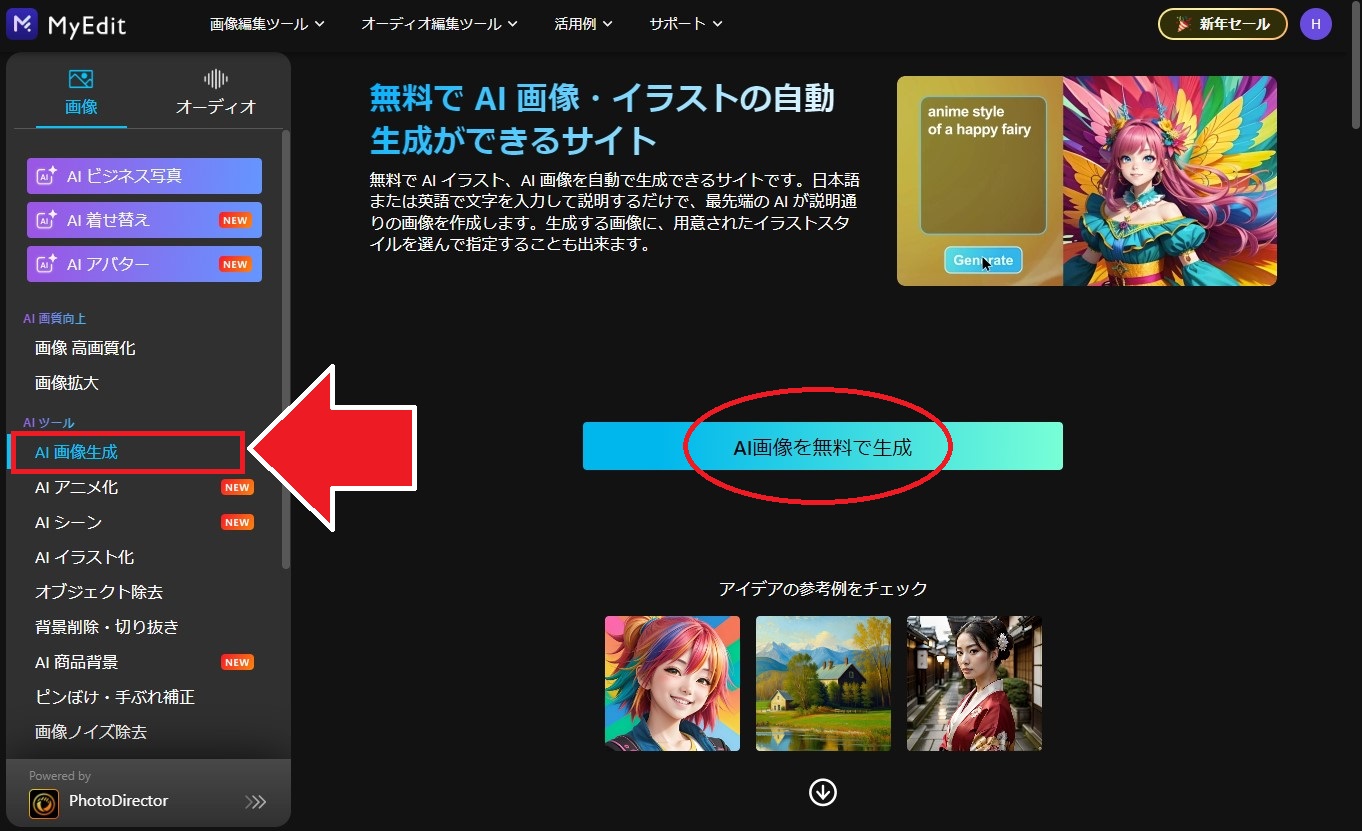Screen dimensions: 1362x831
Task: Click the アイデアの参考例をチェック text
Action: (823, 588)
